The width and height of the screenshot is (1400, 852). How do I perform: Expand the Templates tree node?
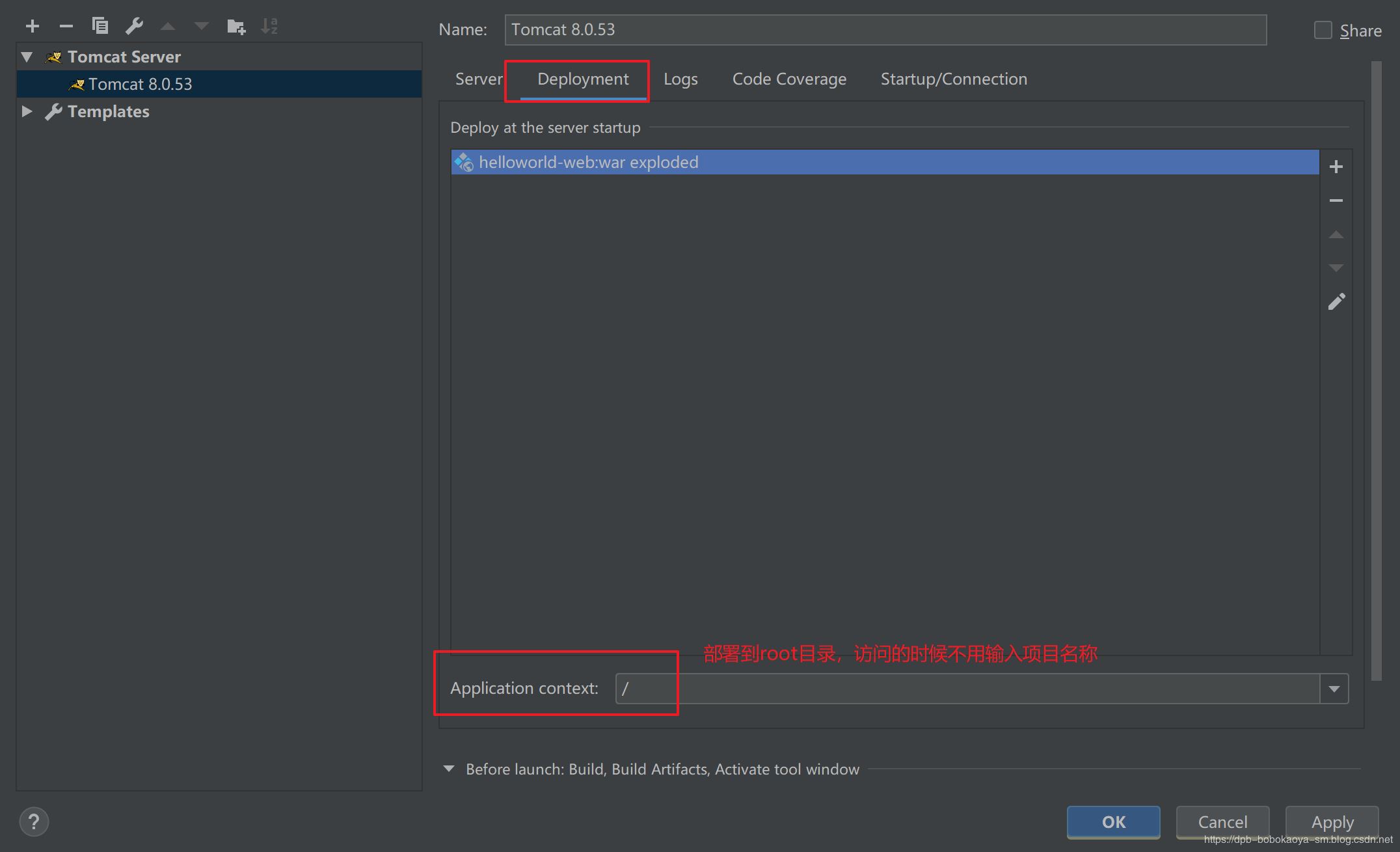(27, 111)
